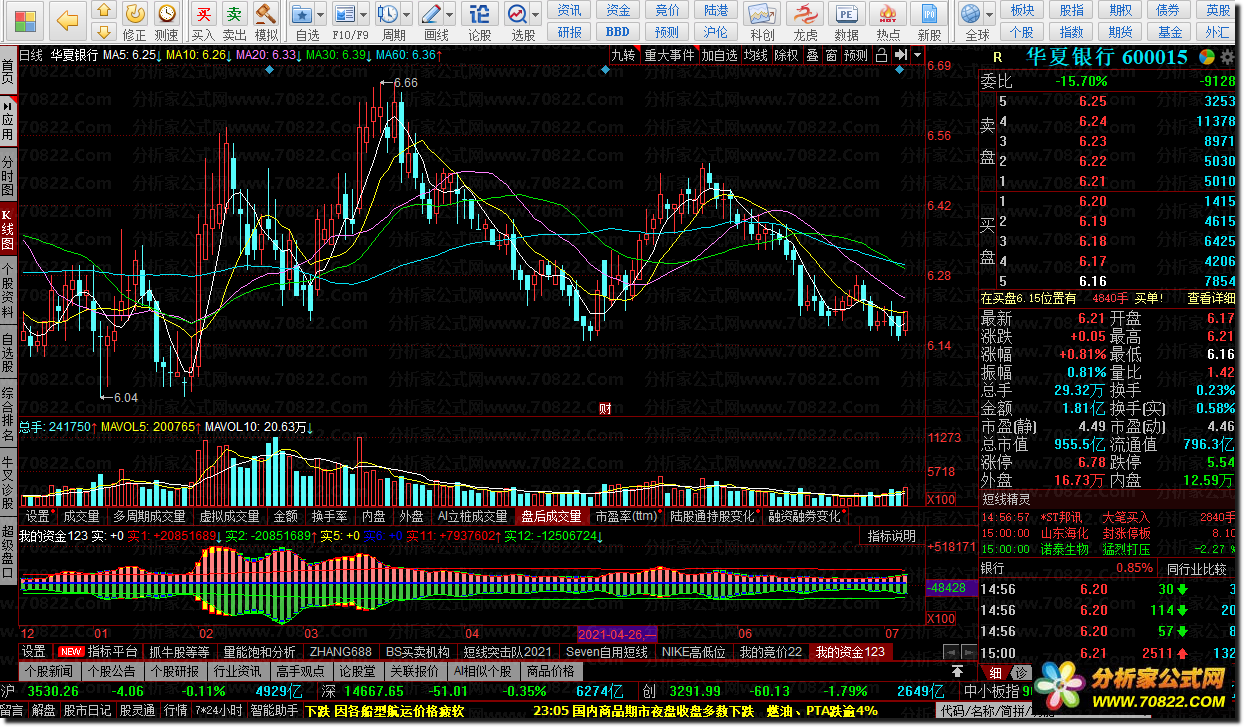Click the page-down yellow arrow icon

tap(104, 34)
